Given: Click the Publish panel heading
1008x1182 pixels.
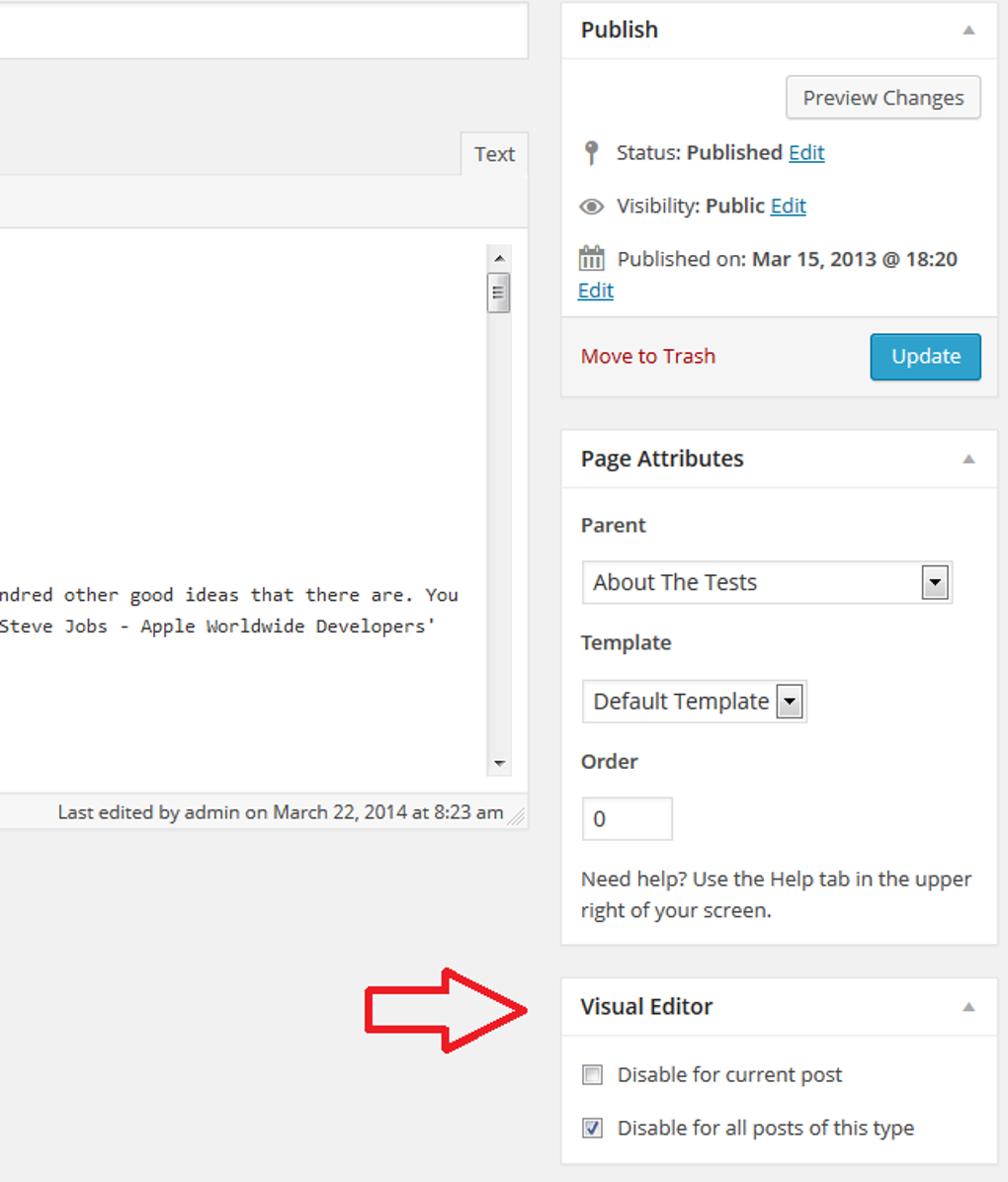Looking at the screenshot, I should click(619, 31).
